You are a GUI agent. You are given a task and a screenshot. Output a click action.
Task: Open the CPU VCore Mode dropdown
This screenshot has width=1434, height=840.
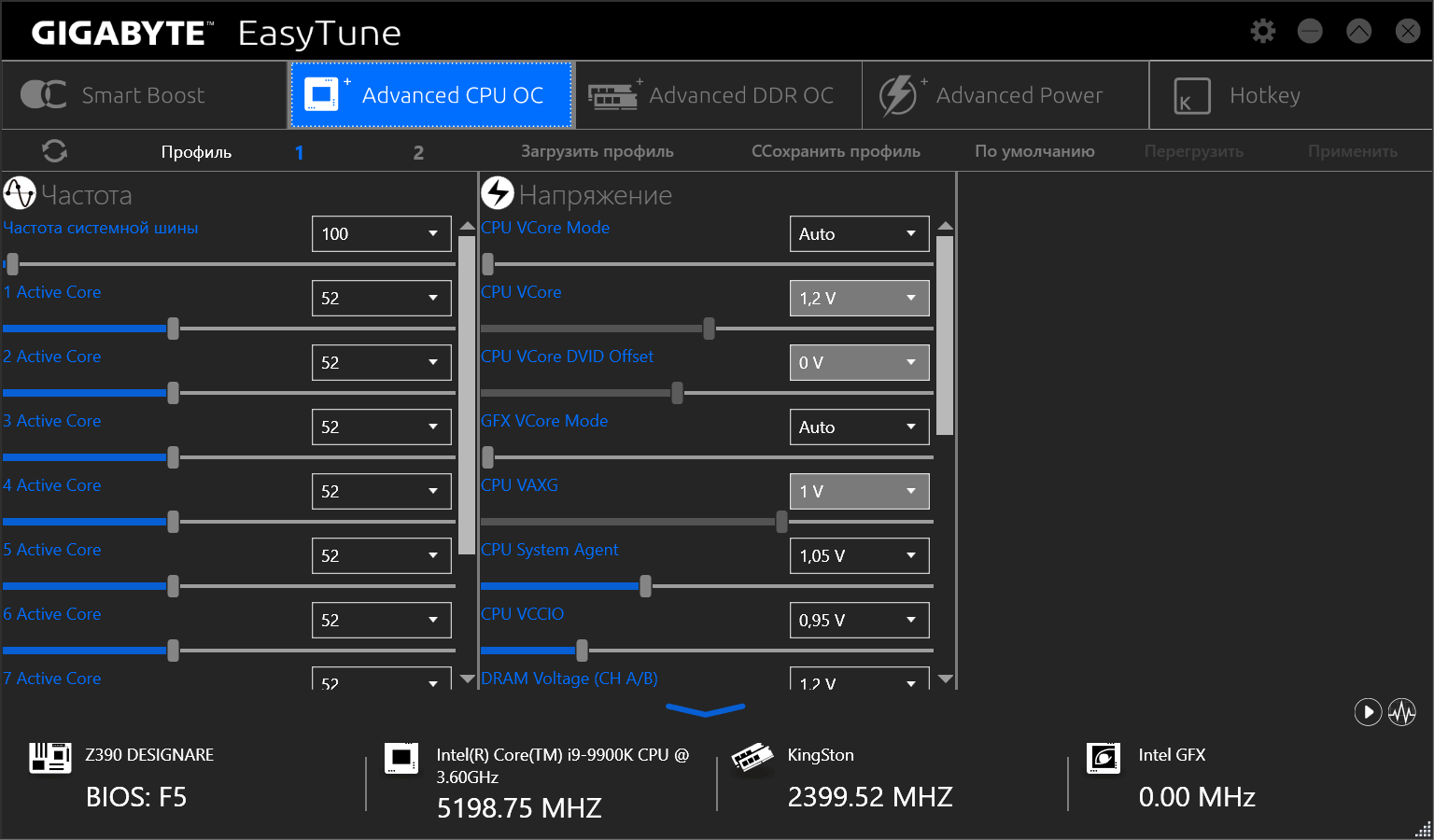point(859,234)
